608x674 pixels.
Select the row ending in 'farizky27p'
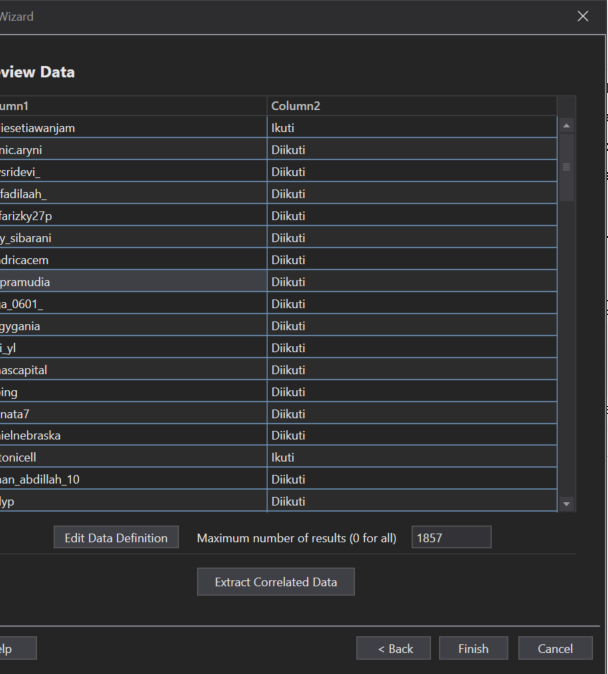click(279, 215)
